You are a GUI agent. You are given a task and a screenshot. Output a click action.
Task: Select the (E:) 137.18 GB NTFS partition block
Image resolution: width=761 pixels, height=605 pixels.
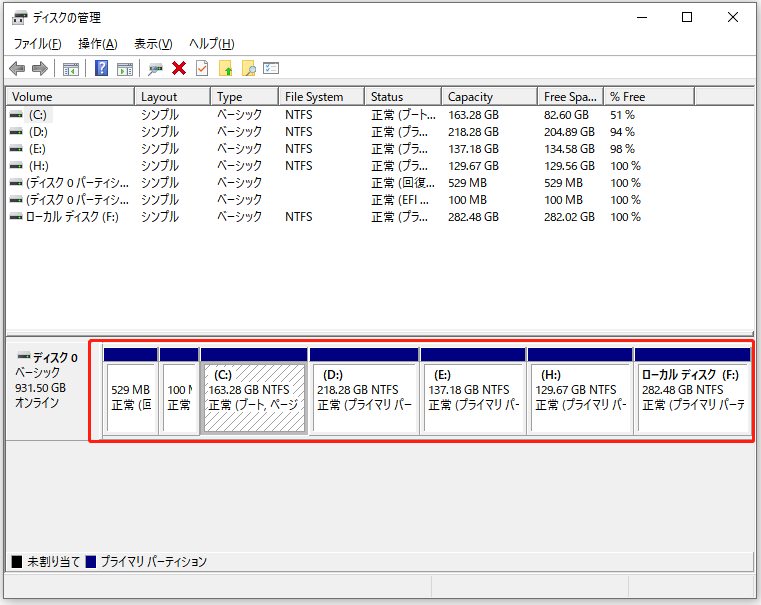point(473,390)
